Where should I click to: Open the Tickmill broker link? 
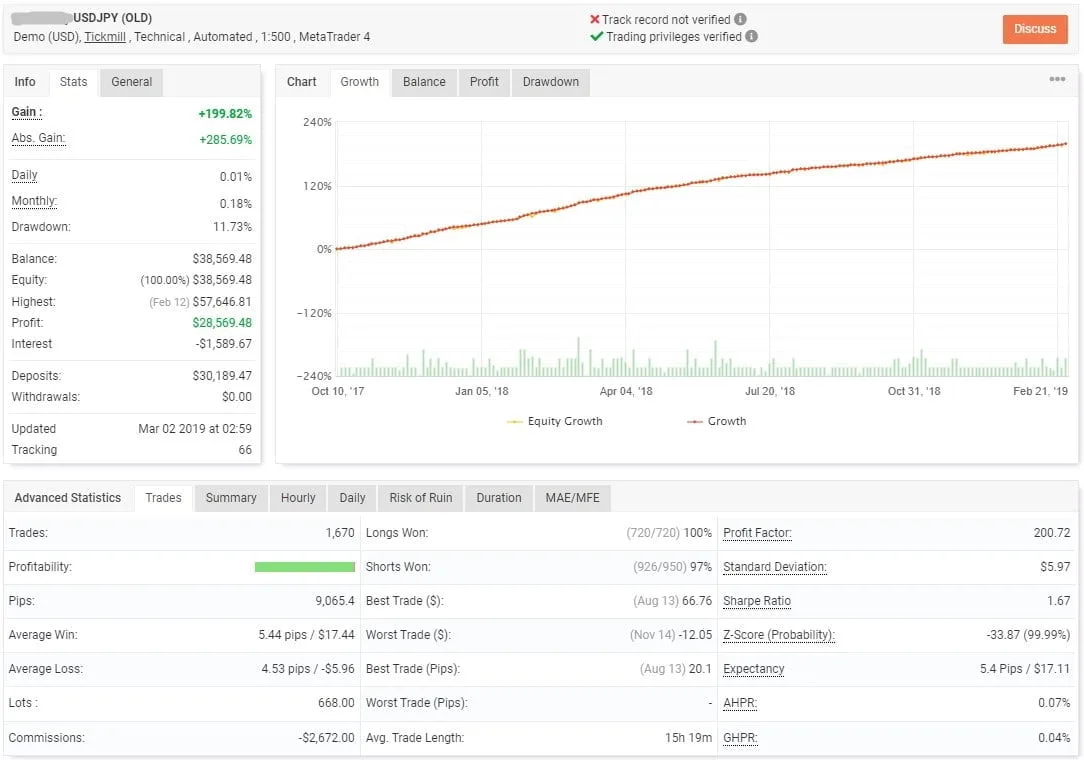[x=105, y=36]
